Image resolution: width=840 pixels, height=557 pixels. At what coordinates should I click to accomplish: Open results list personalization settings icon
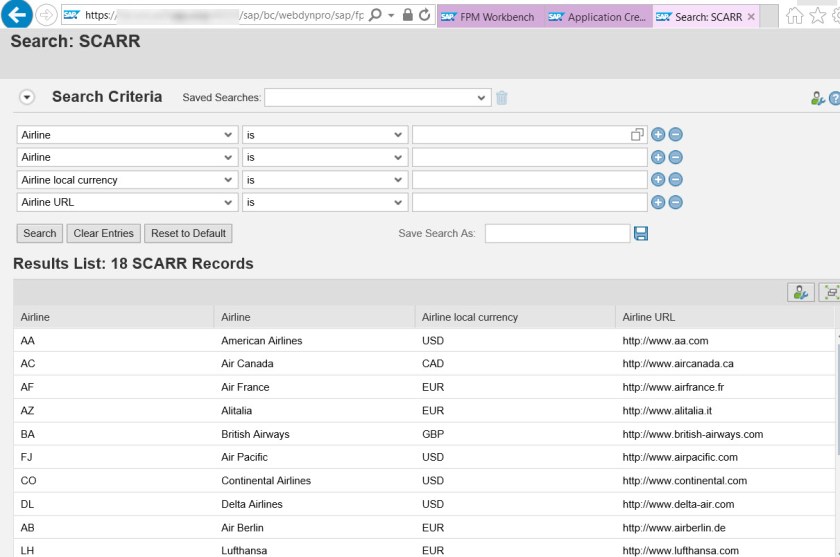coord(800,292)
